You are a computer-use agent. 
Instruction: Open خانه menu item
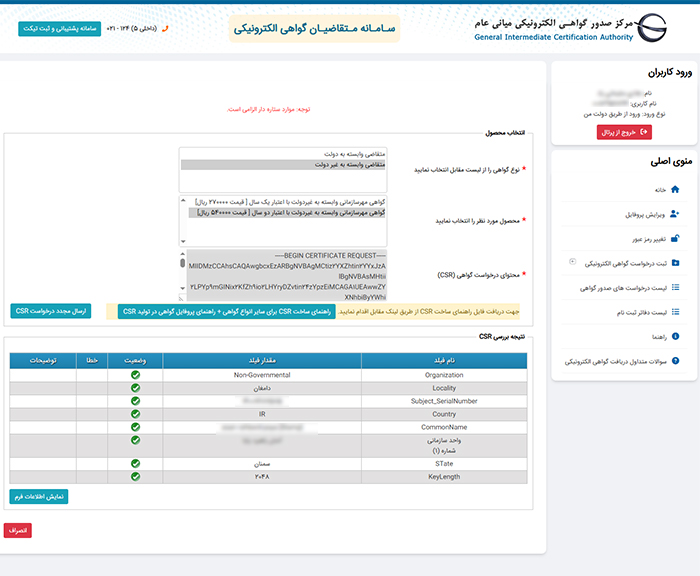[660, 190]
